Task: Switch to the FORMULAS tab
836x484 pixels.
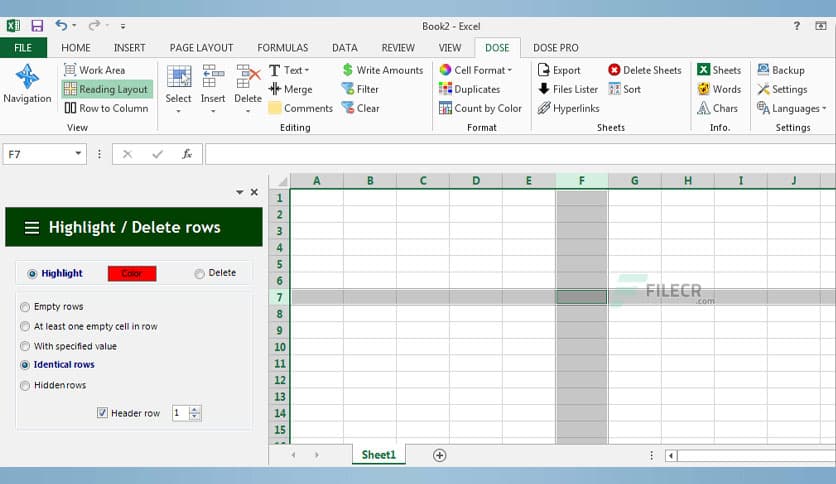Action: (283, 47)
